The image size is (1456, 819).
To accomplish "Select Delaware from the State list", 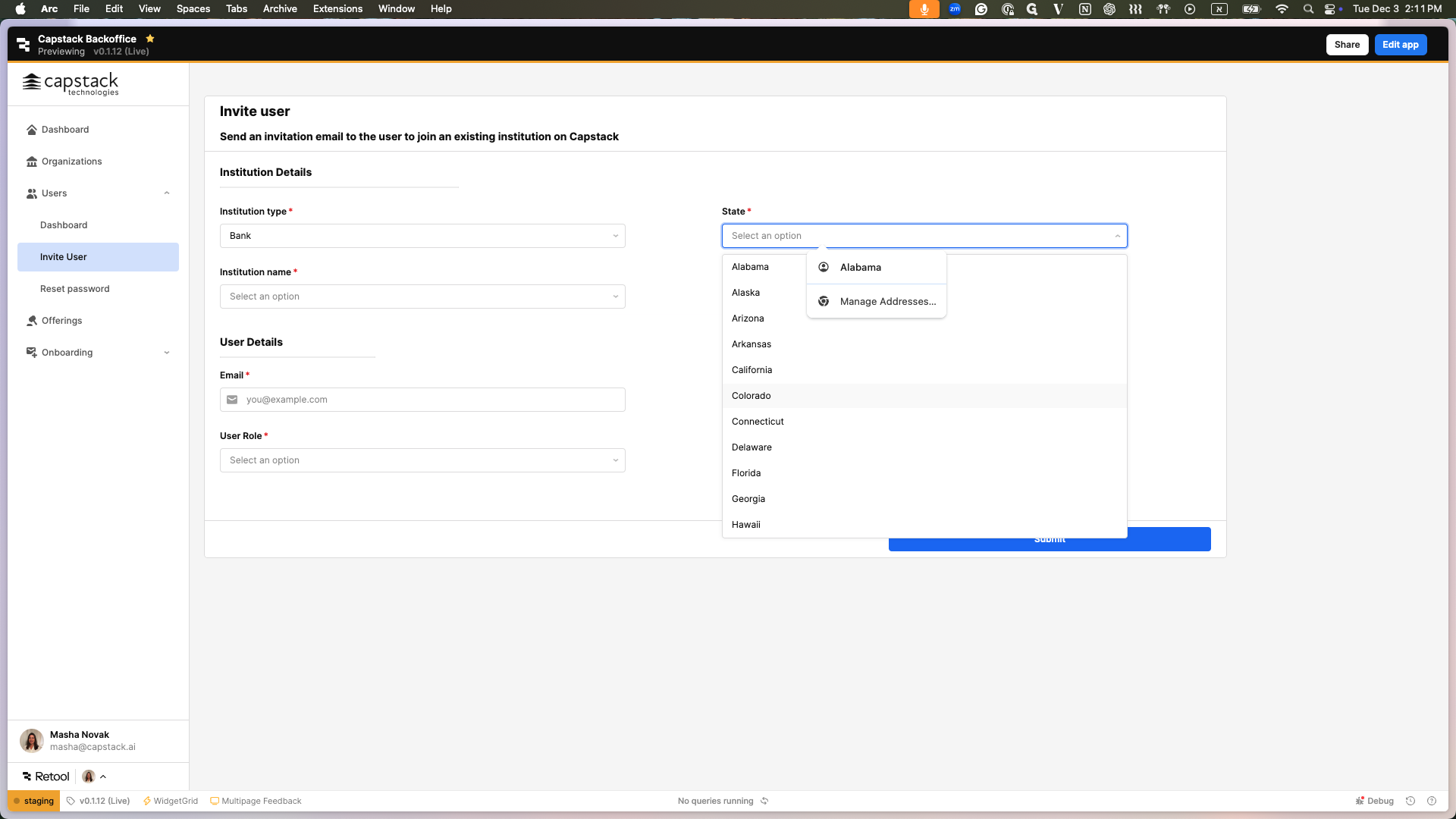I will click(924, 447).
